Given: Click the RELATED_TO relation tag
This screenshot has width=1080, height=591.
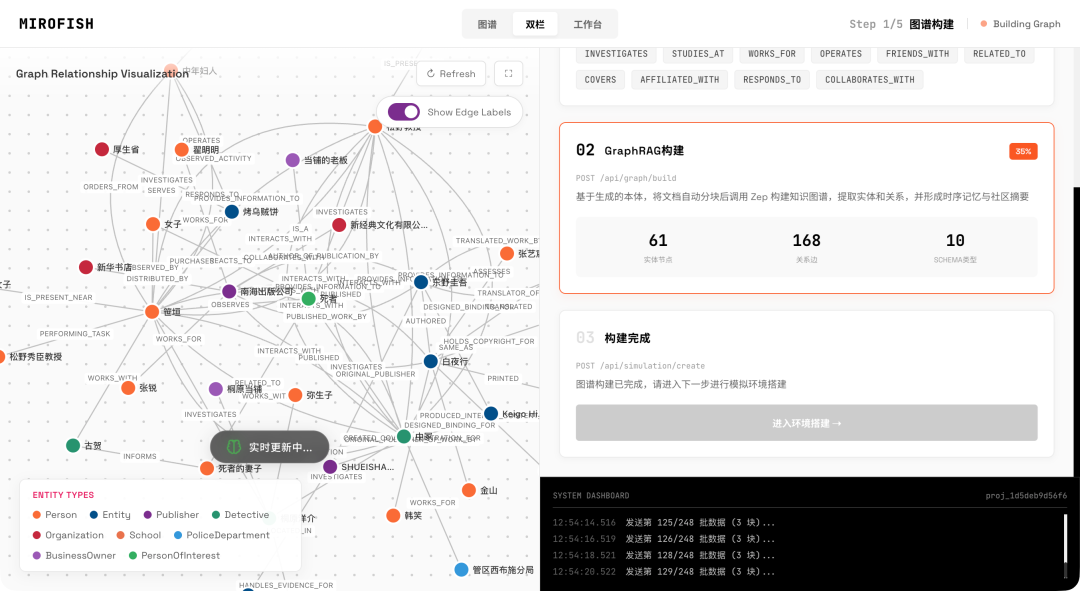Looking at the screenshot, I should click(x=999, y=54).
